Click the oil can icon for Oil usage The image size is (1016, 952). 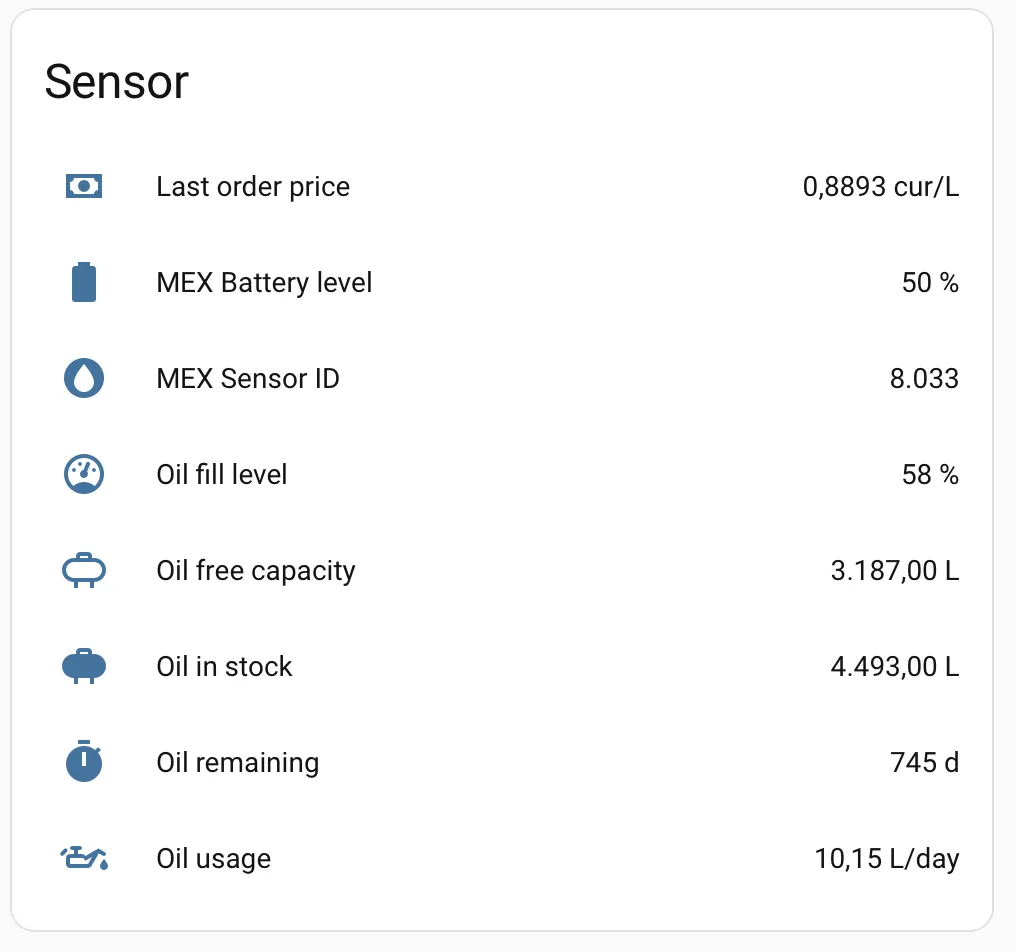(84, 858)
